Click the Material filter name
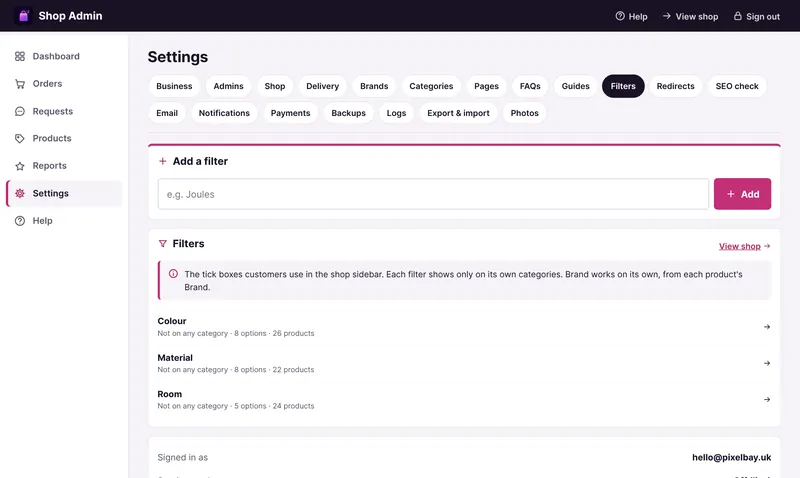Image resolution: width=800 pixels, height=478 pixels. [175, 358]
